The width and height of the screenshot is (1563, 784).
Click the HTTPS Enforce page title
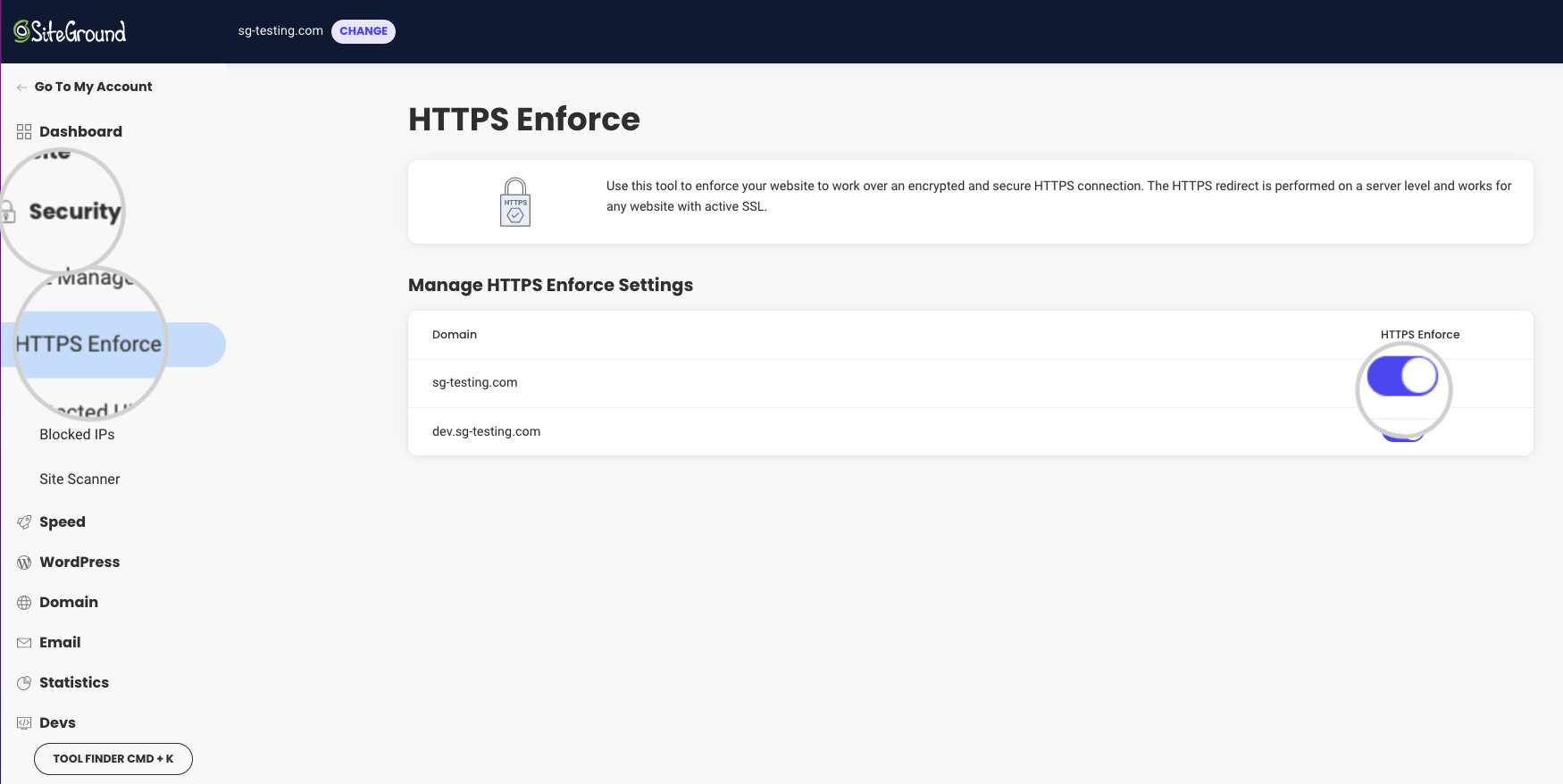524,120
